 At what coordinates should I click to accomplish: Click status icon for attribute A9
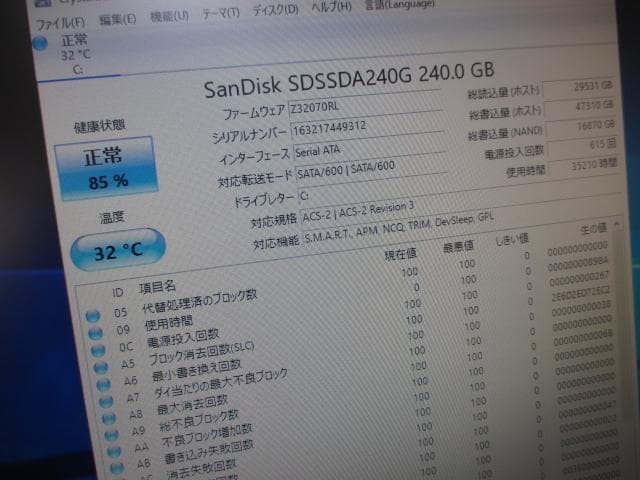[111, 435]
